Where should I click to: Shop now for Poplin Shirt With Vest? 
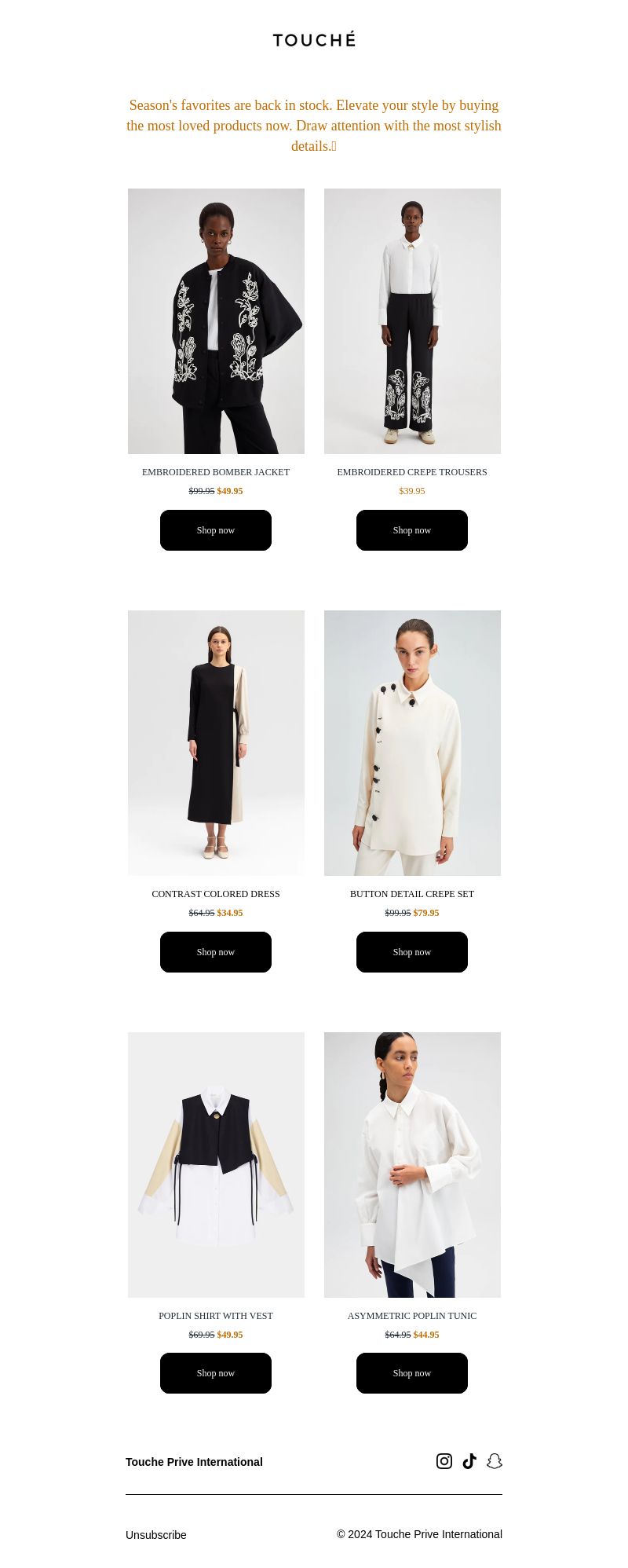[216, 1373]
